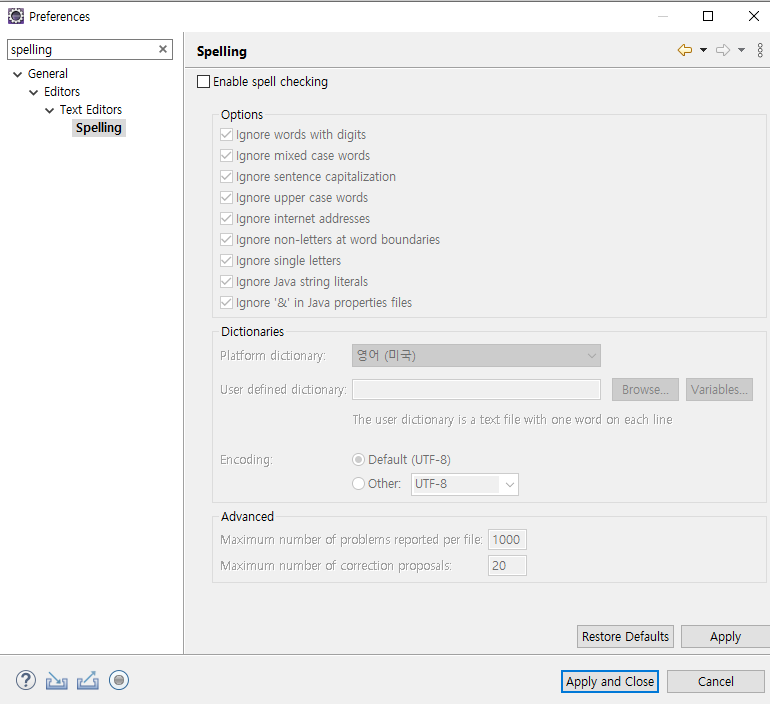The height and width of the screenshot is (704, 770).
Task: Toggle Ignore sentence capitalization
Action: click(x=226, y=177)
